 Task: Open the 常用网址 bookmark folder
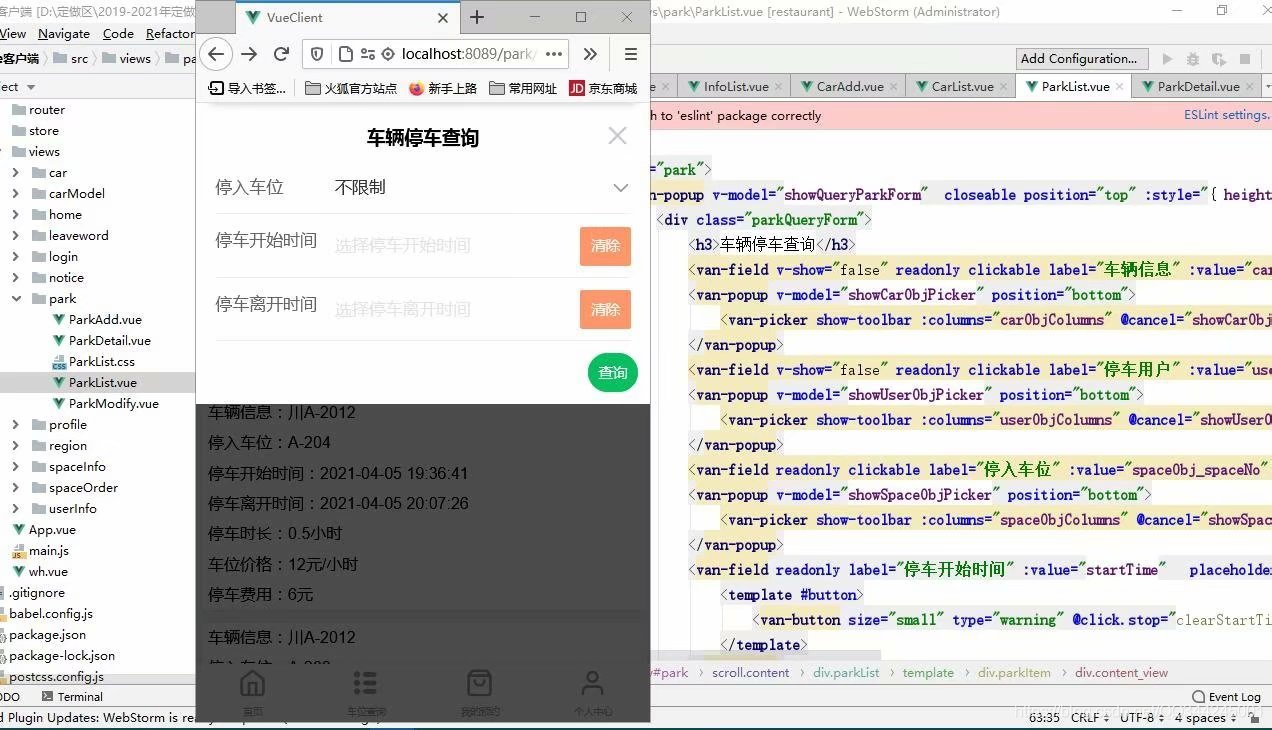point(523,88)
